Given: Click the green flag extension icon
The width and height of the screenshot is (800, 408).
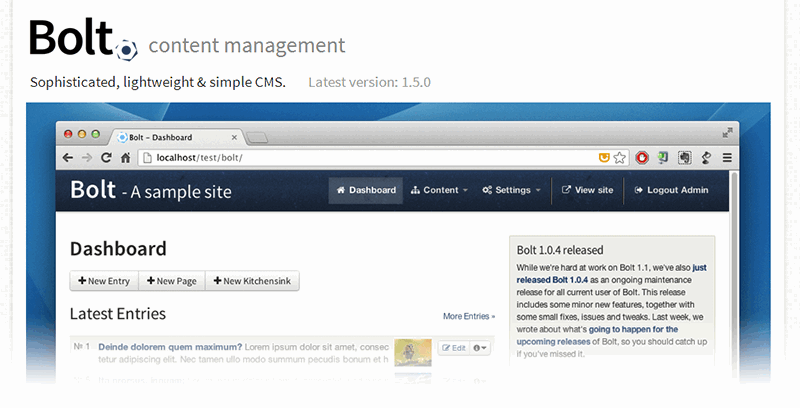Looking at the screenshot, I should [663, 158].
